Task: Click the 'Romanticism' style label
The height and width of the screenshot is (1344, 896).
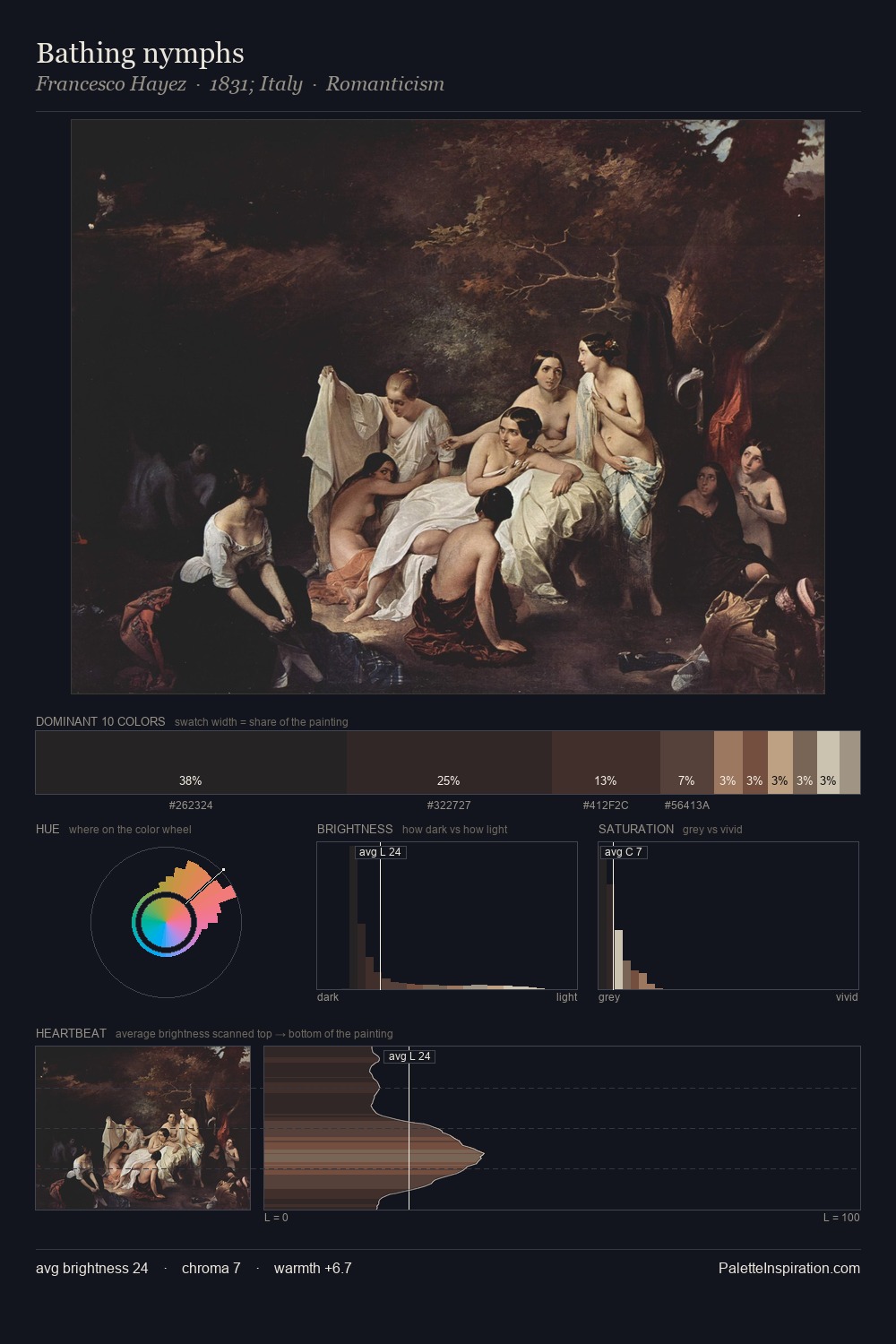Action: tap(385, 84)
